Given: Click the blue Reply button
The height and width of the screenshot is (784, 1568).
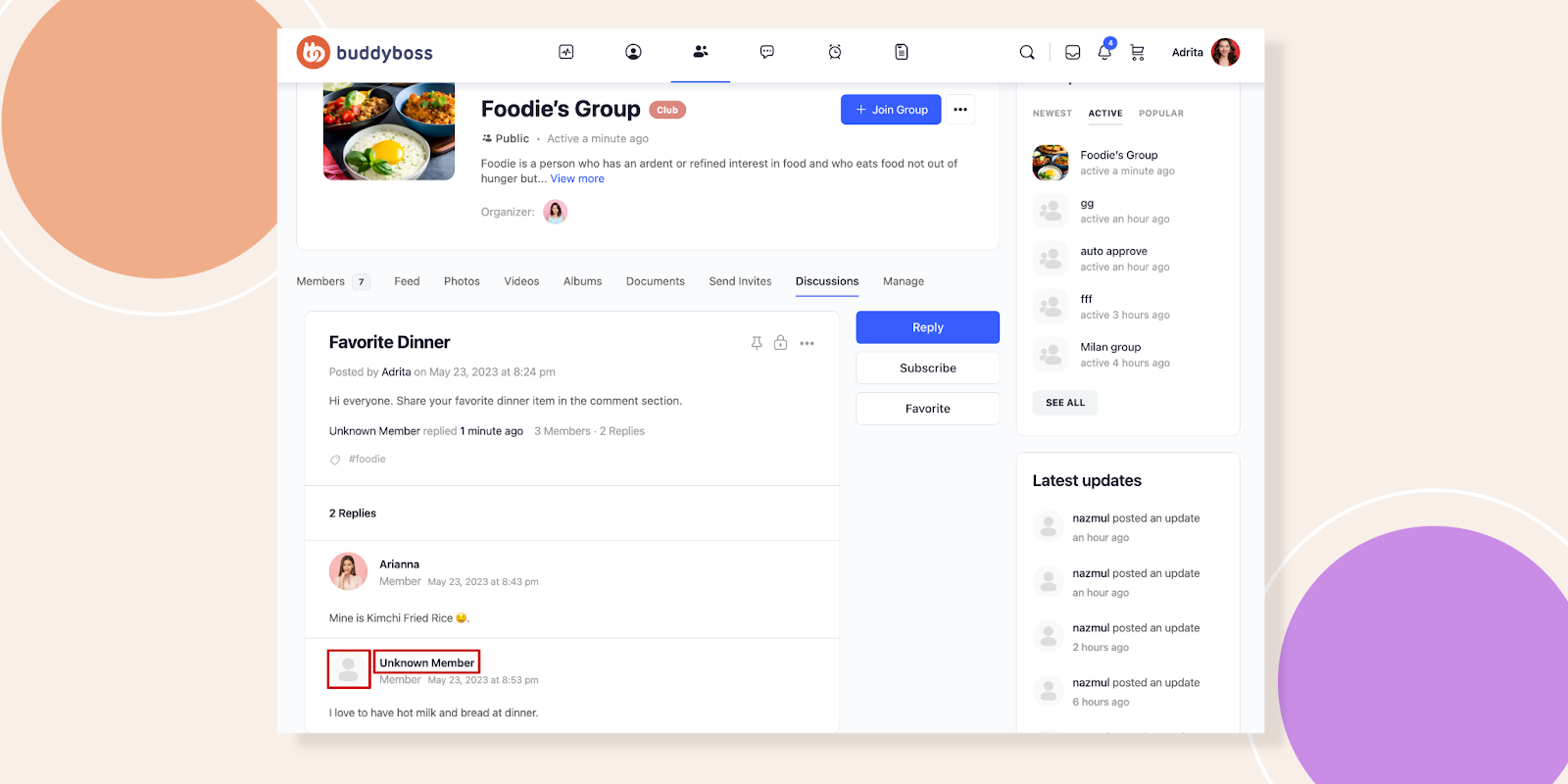Looking at the screenshot, I should (x=927, y=327).
